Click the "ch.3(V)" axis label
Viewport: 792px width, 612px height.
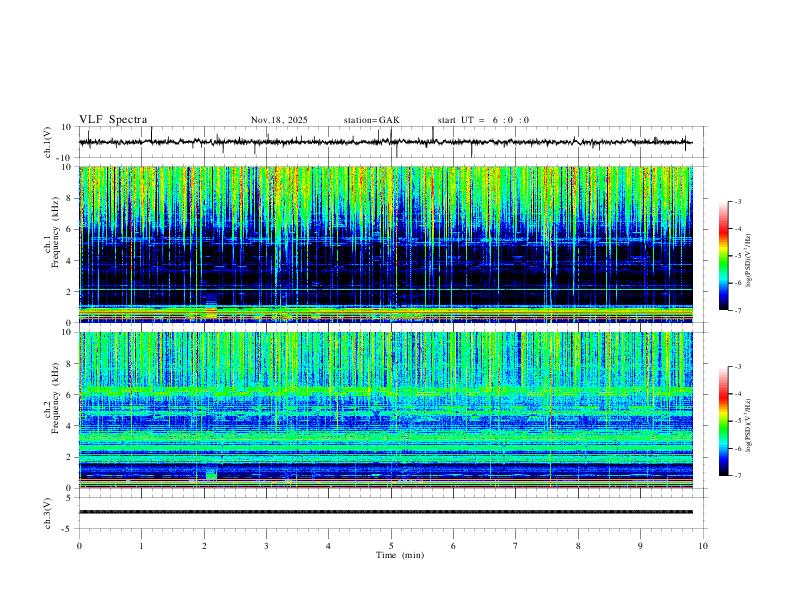[x=48, y=514]
